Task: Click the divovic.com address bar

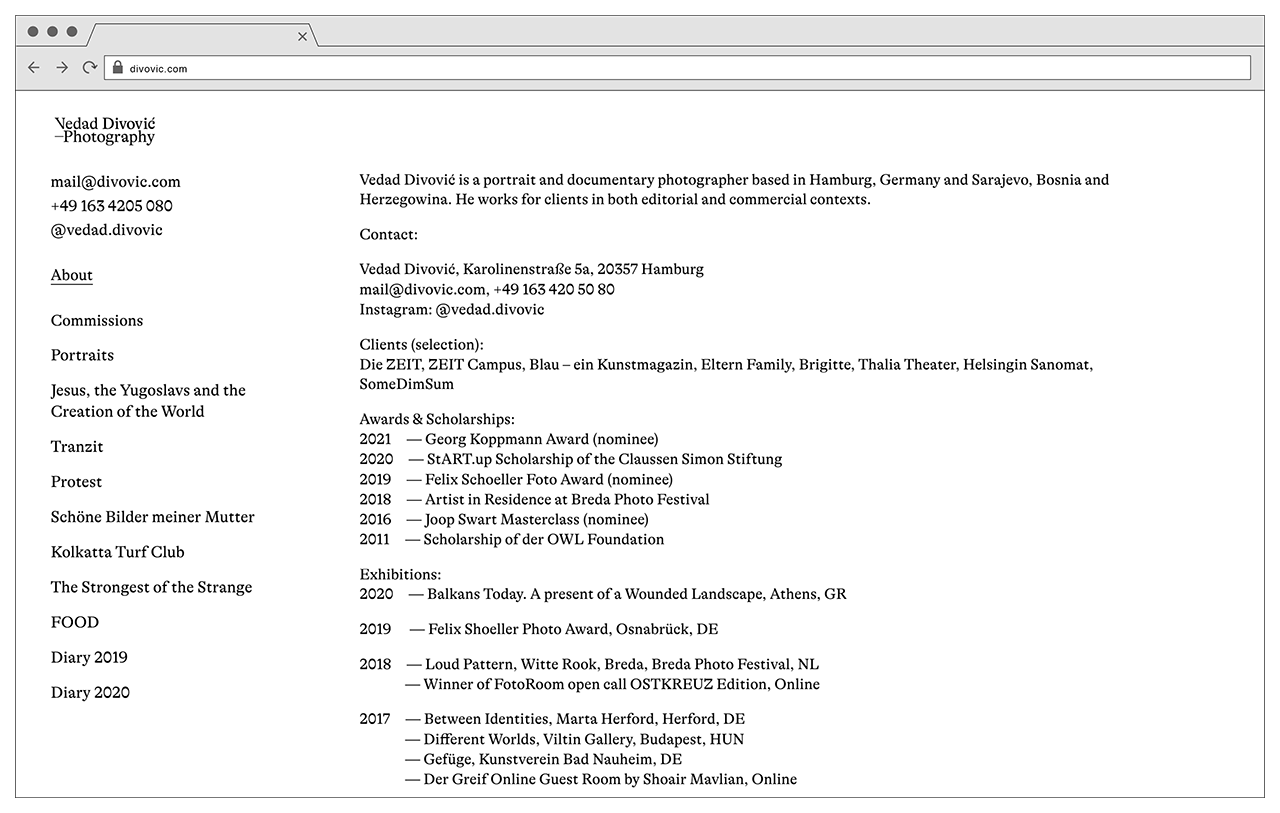Action: [x=680, y=68]
